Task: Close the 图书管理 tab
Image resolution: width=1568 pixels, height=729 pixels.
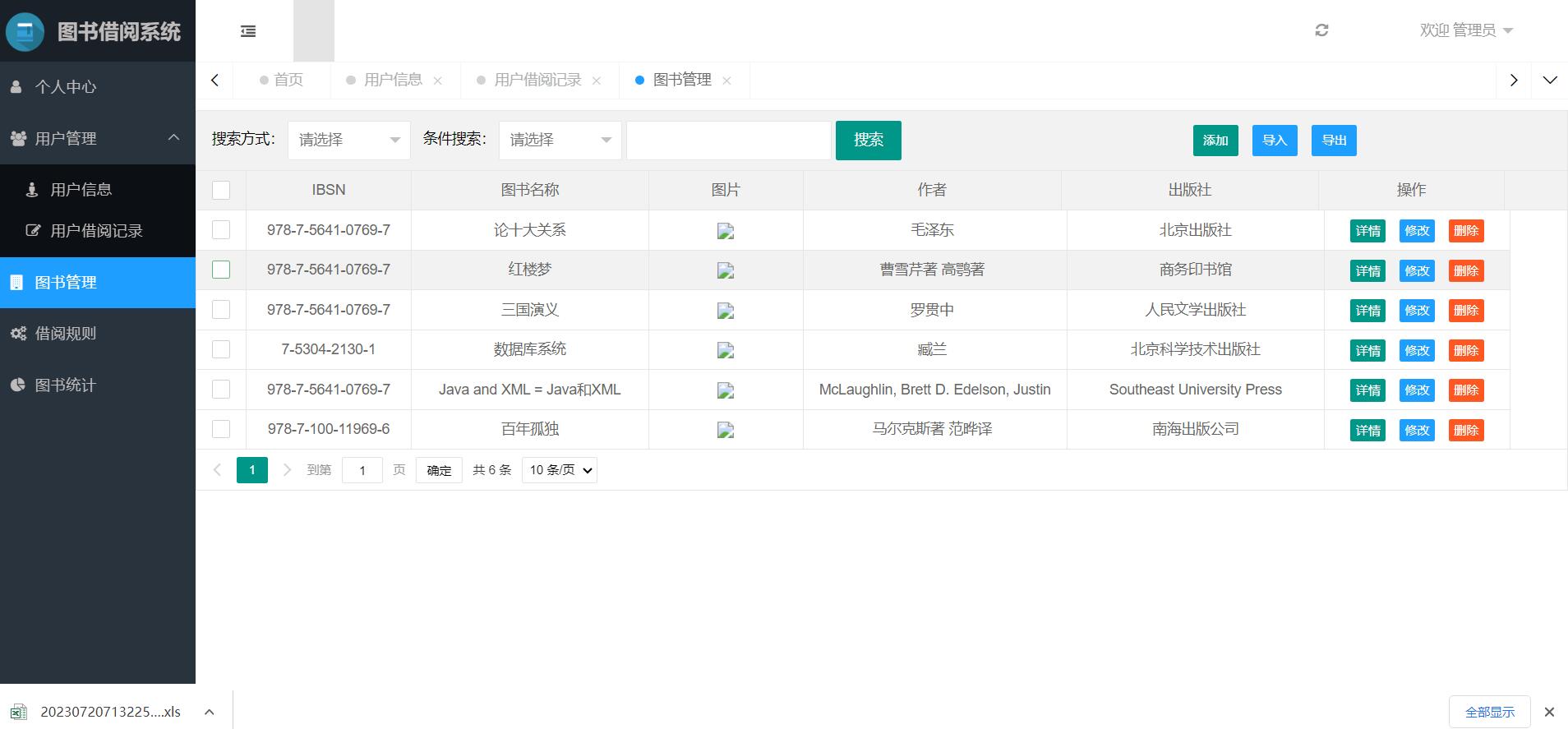Action: pyautogui.click(x=726, y=81)
